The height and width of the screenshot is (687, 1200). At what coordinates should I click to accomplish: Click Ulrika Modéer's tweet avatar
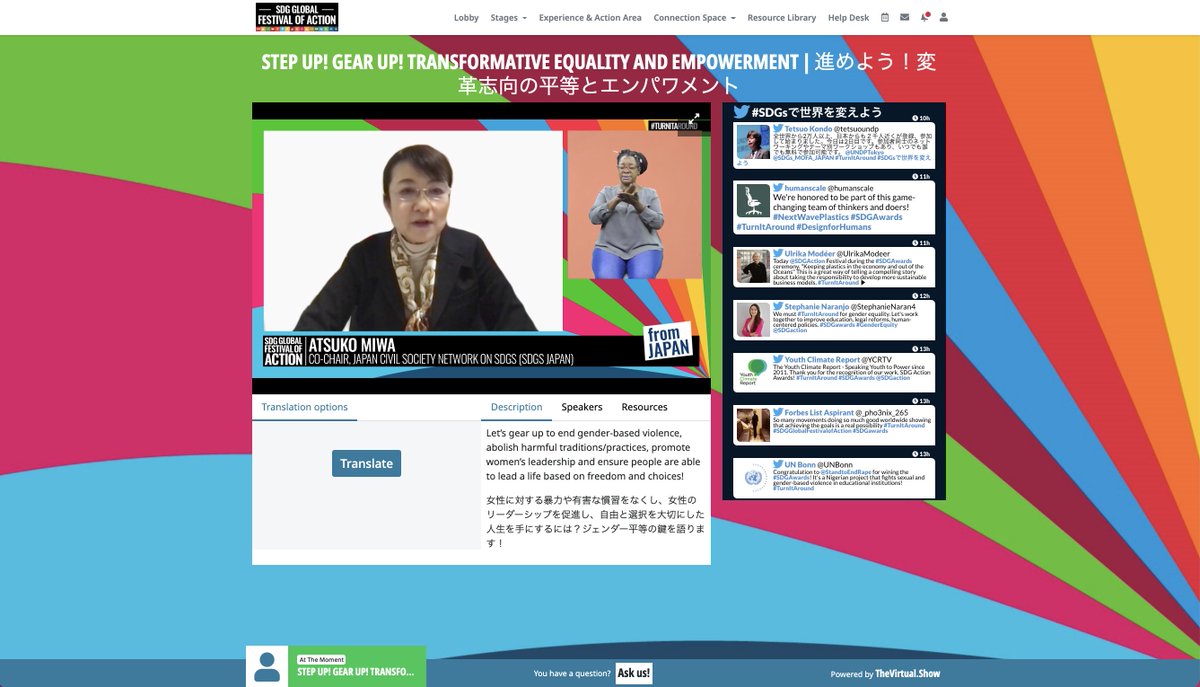753,267
